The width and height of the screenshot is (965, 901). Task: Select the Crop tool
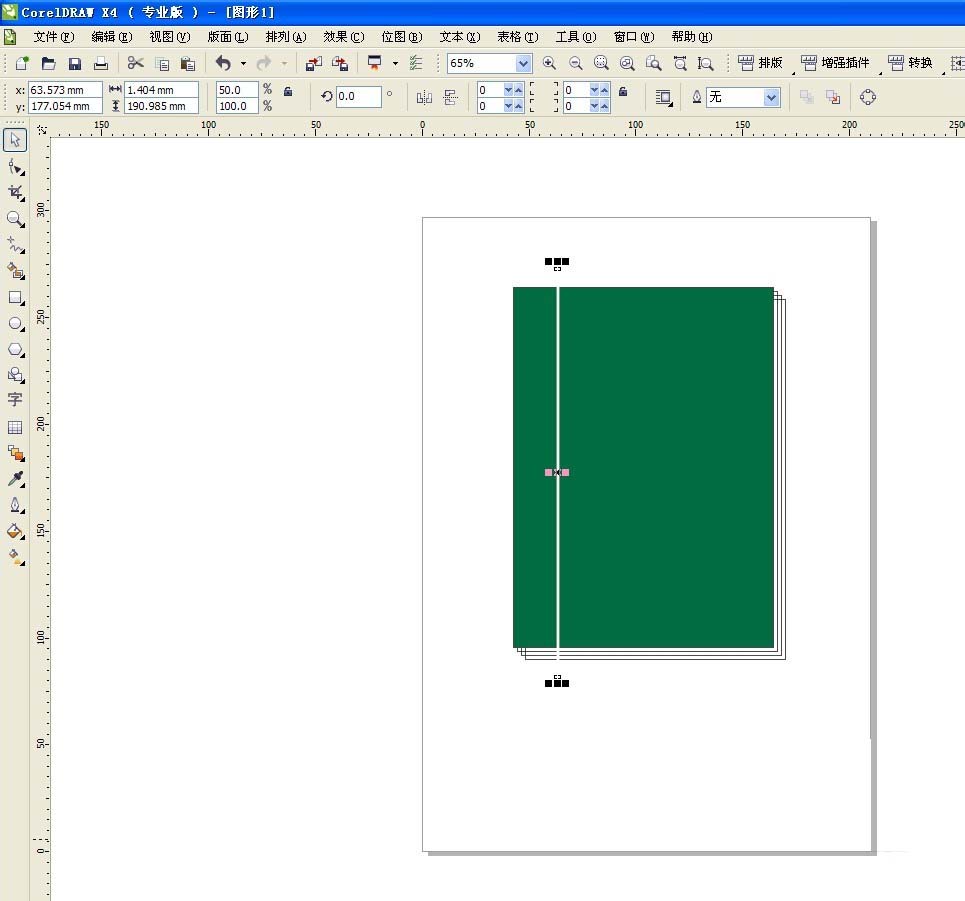click(15, 193)
